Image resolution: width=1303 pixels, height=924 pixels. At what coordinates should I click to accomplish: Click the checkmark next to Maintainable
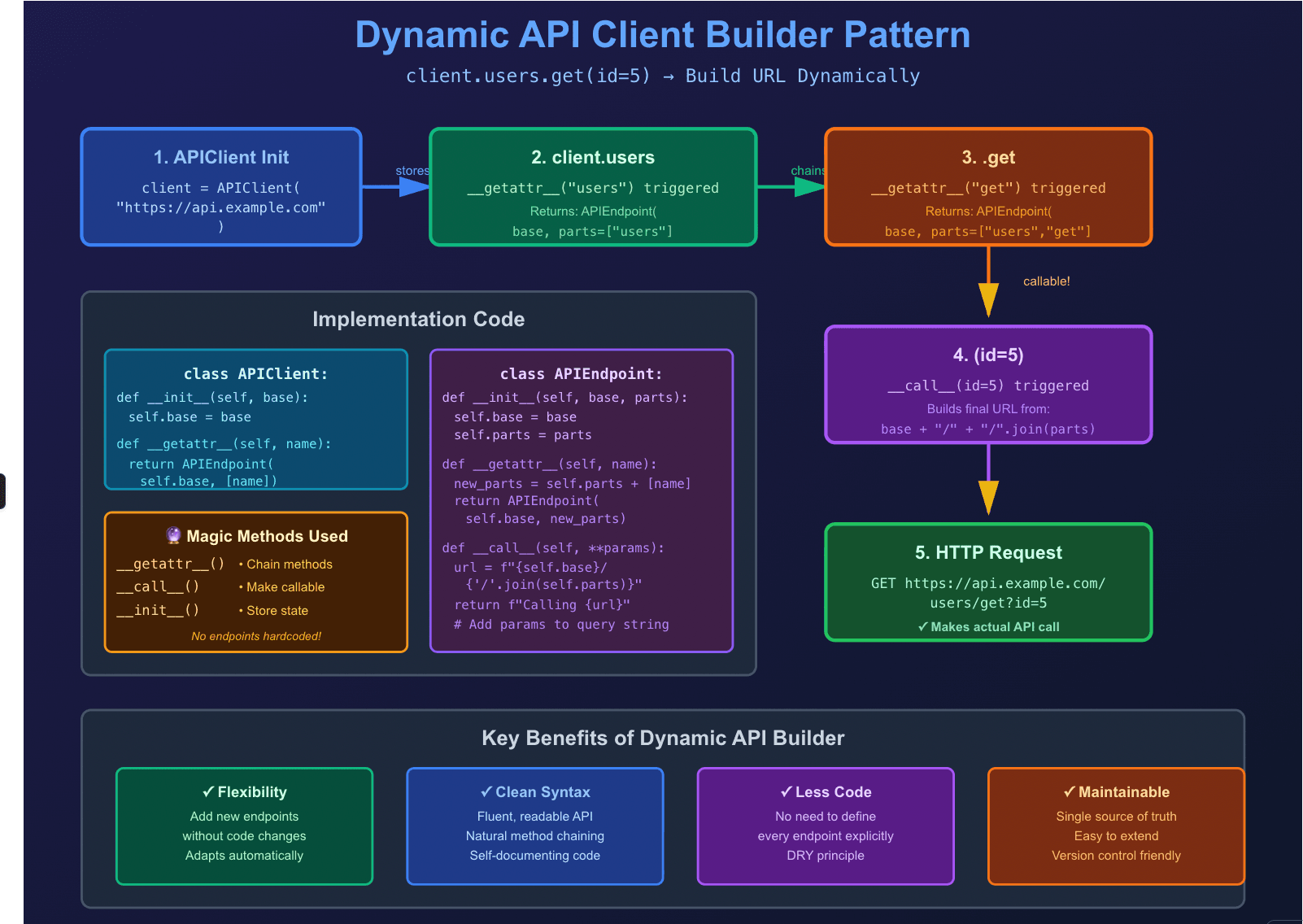(1069, 791)
